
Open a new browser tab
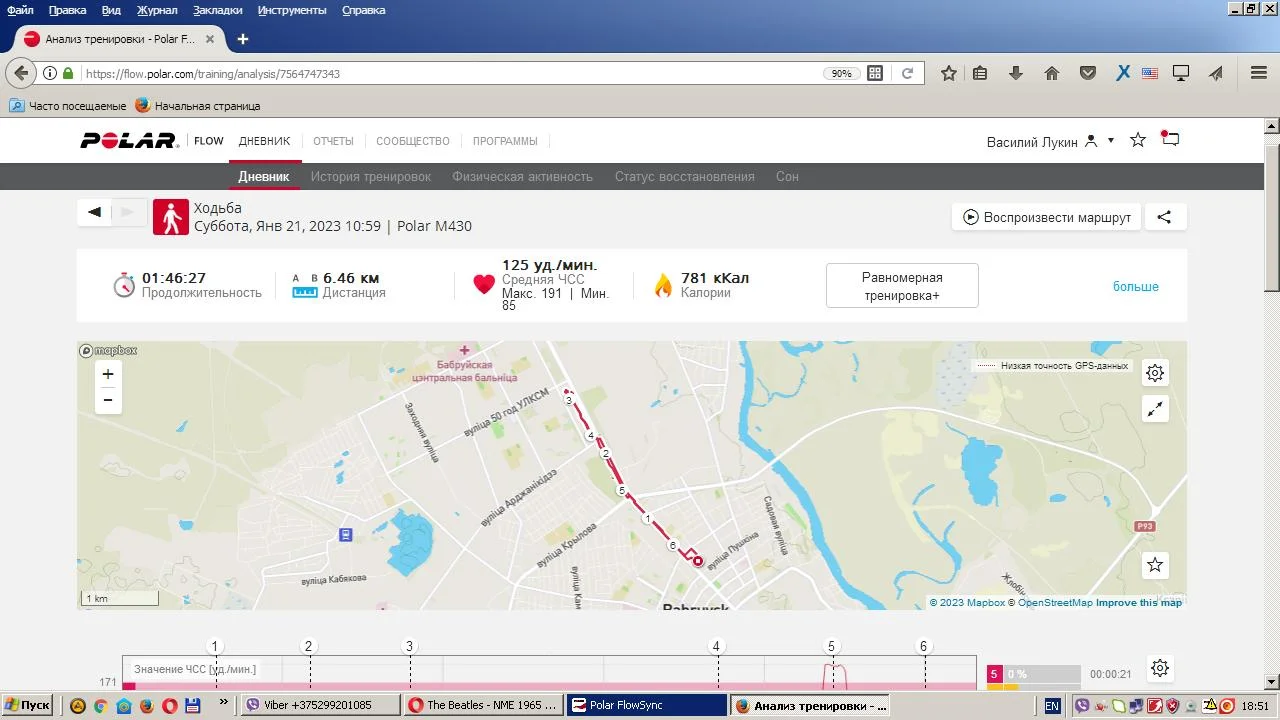(242, 39)
